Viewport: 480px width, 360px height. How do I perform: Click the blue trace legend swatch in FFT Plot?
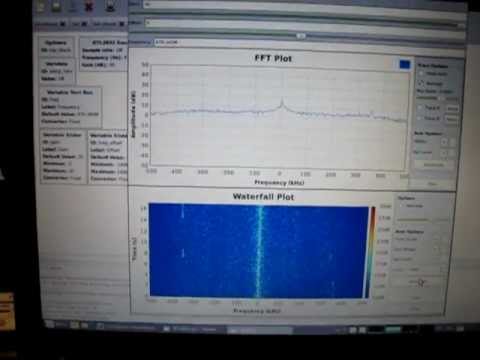point(405,64)
